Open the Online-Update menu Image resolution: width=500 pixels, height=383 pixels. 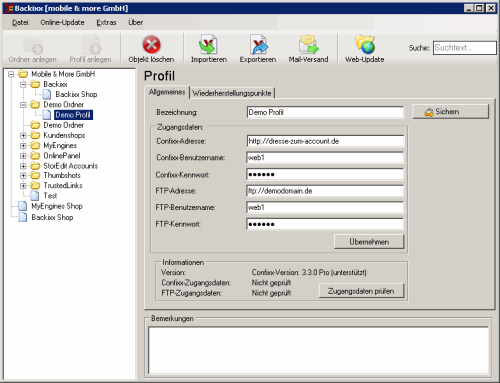point(62,22)
